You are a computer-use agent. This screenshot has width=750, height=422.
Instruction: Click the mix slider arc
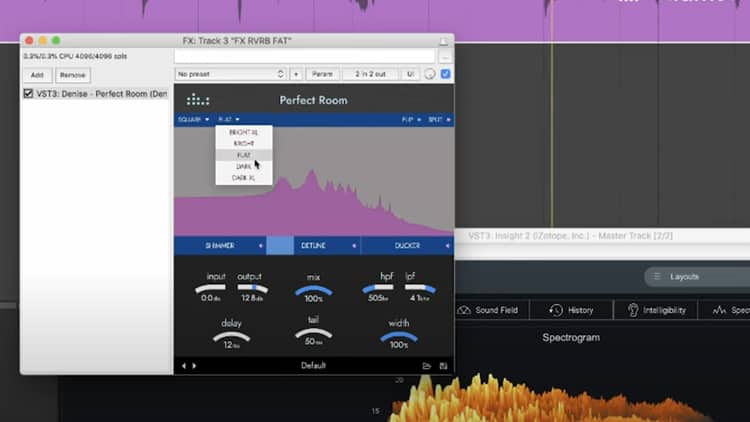coord(313,289)
